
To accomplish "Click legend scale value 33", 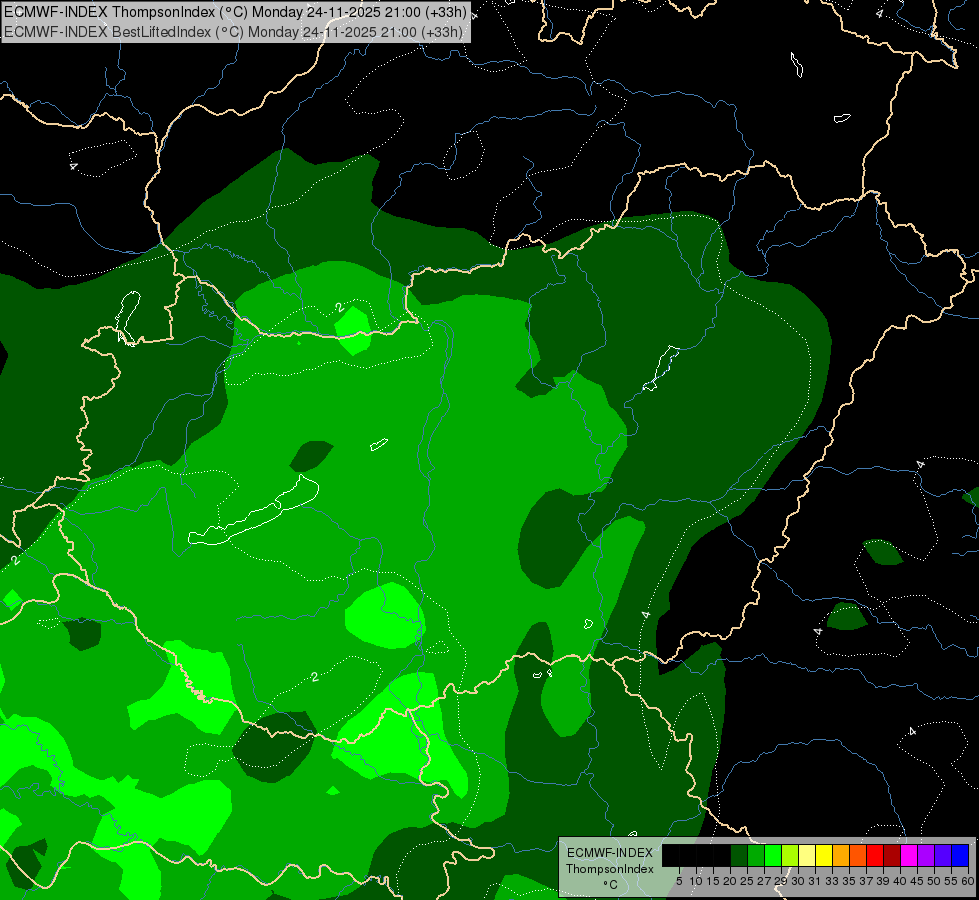I will [x=832, y=881].
